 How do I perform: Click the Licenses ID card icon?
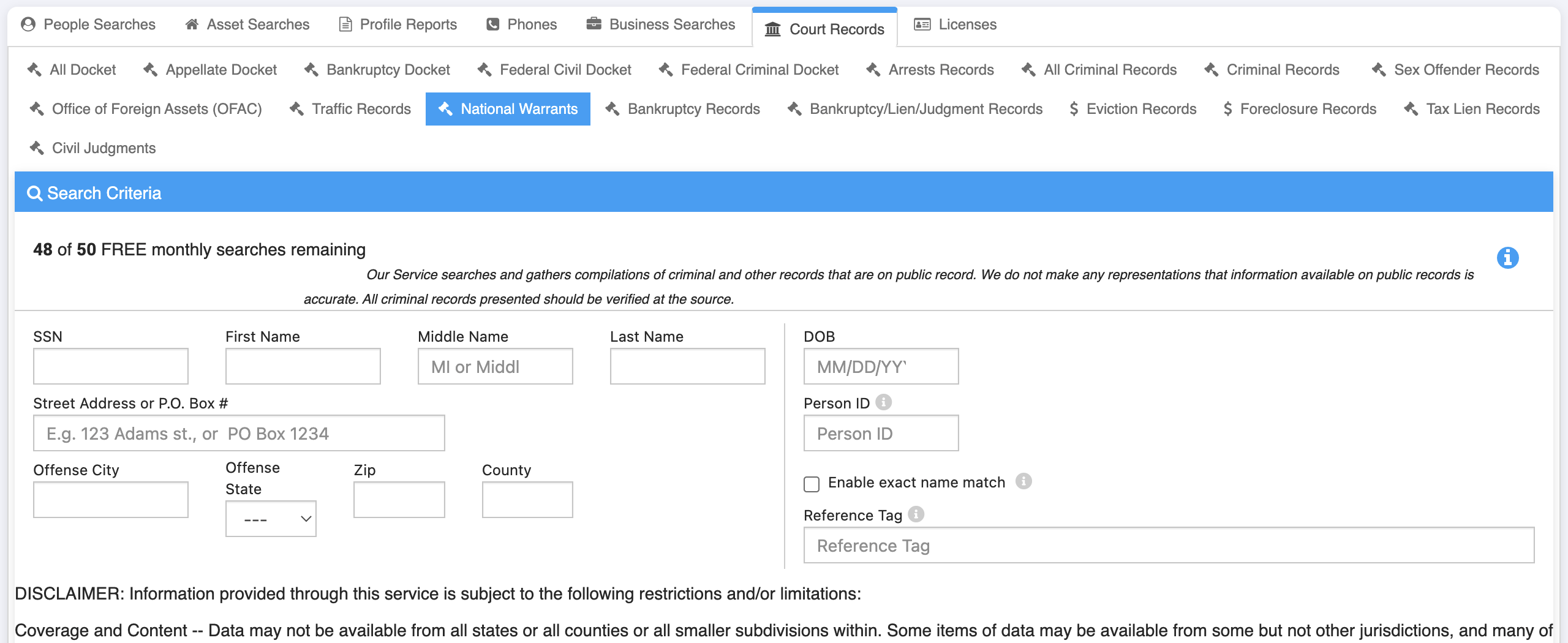[922, 24]
